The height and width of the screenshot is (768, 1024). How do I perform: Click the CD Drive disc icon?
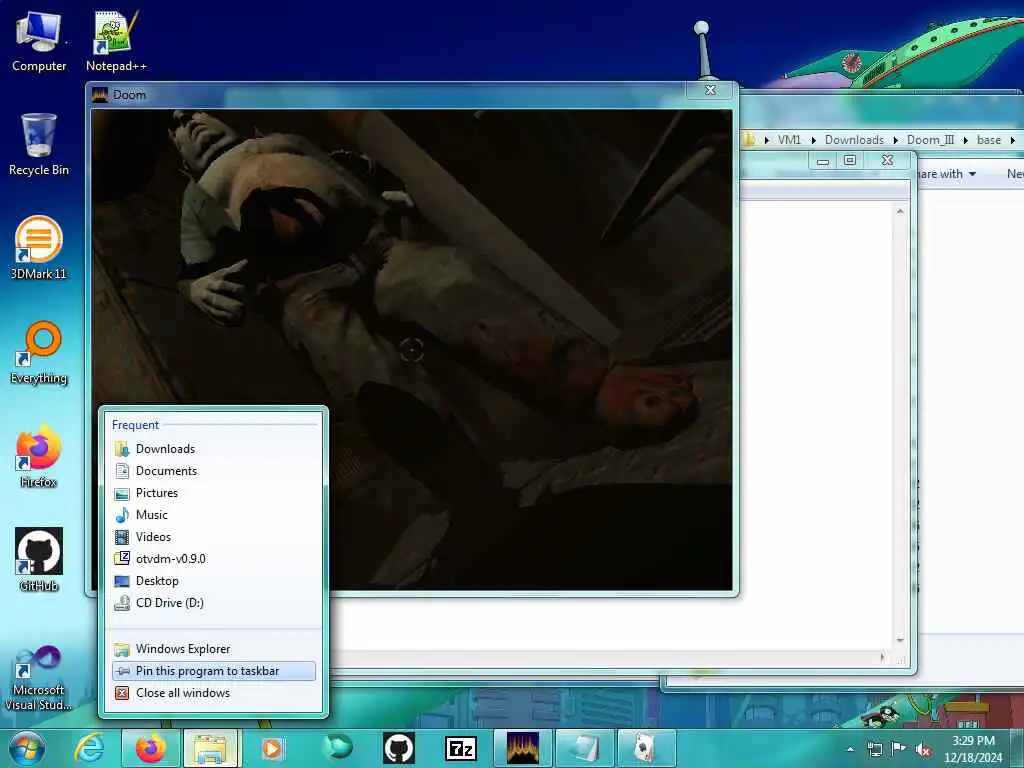tap(122, 603)
